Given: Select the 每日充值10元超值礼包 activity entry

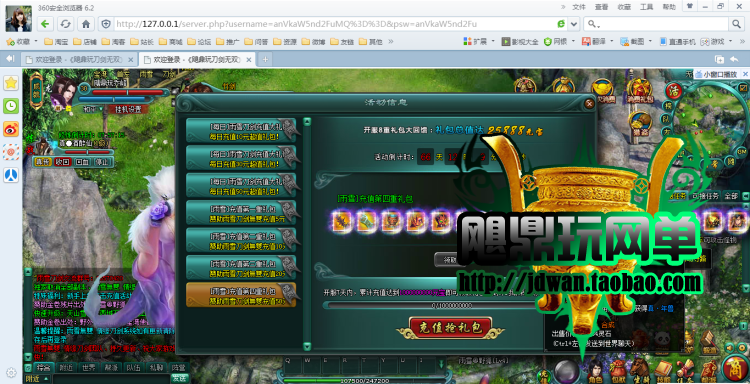Looking at the screenshot, I should 241,131.
